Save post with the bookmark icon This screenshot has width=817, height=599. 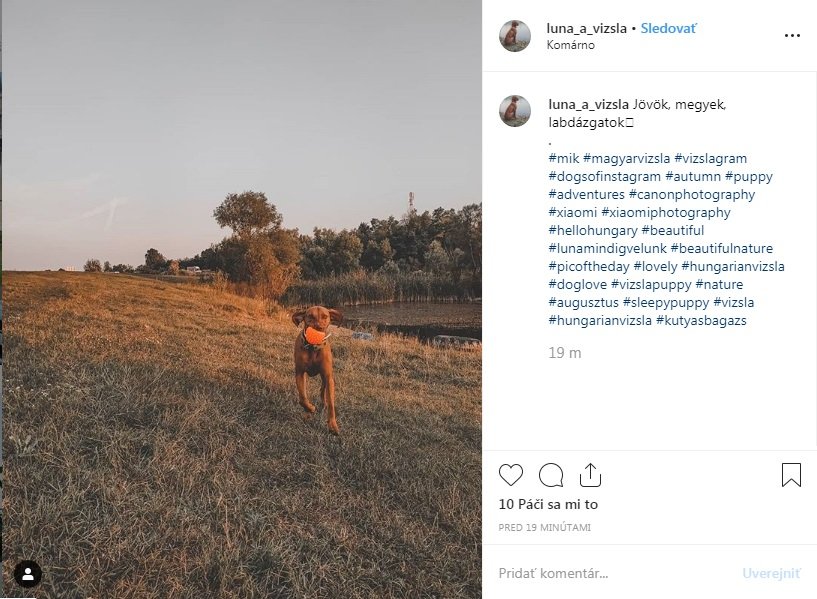pyautogui.click(x=791, y=475)
